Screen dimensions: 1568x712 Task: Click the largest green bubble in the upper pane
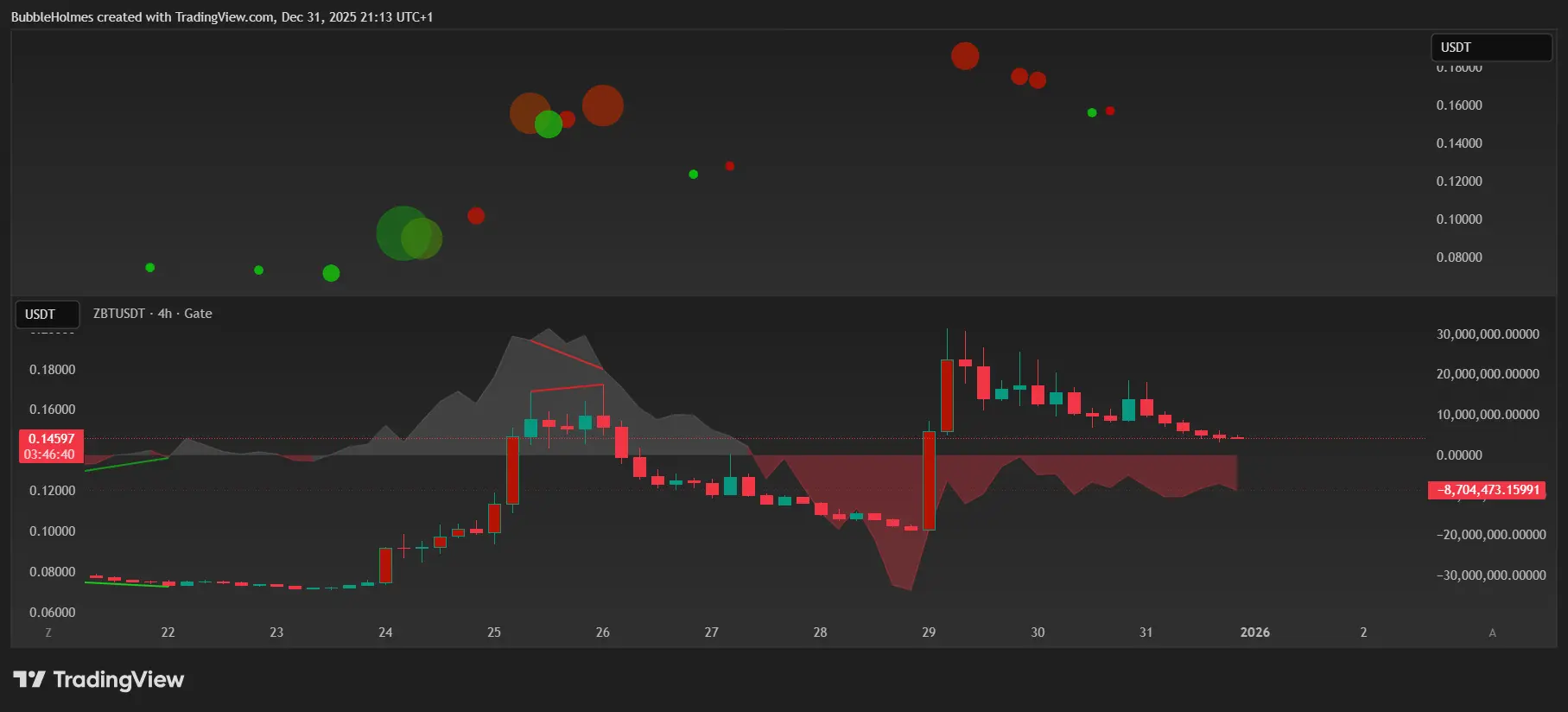[x=403, y=233]
